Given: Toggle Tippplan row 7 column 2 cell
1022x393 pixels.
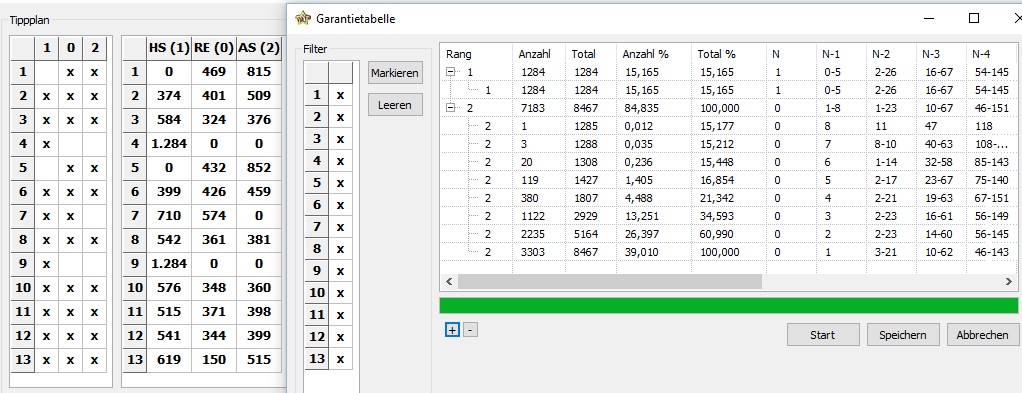Looking at the screenshot, I should coord(95,215).
